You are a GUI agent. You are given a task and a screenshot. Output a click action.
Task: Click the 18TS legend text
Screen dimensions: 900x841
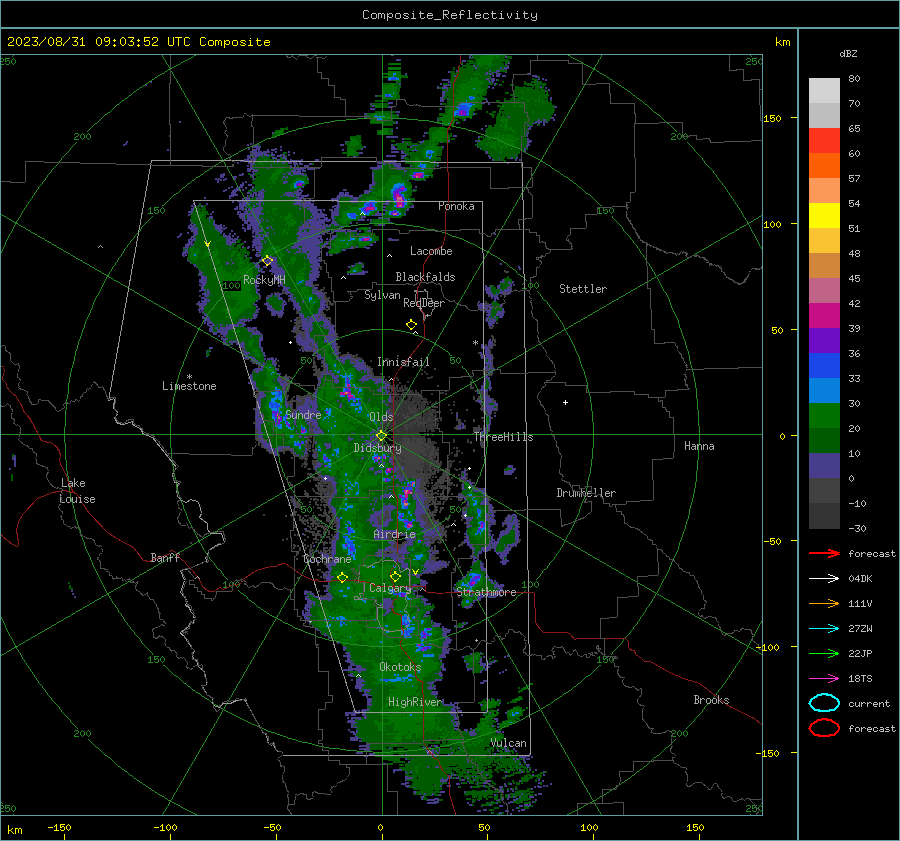point(860,679)
